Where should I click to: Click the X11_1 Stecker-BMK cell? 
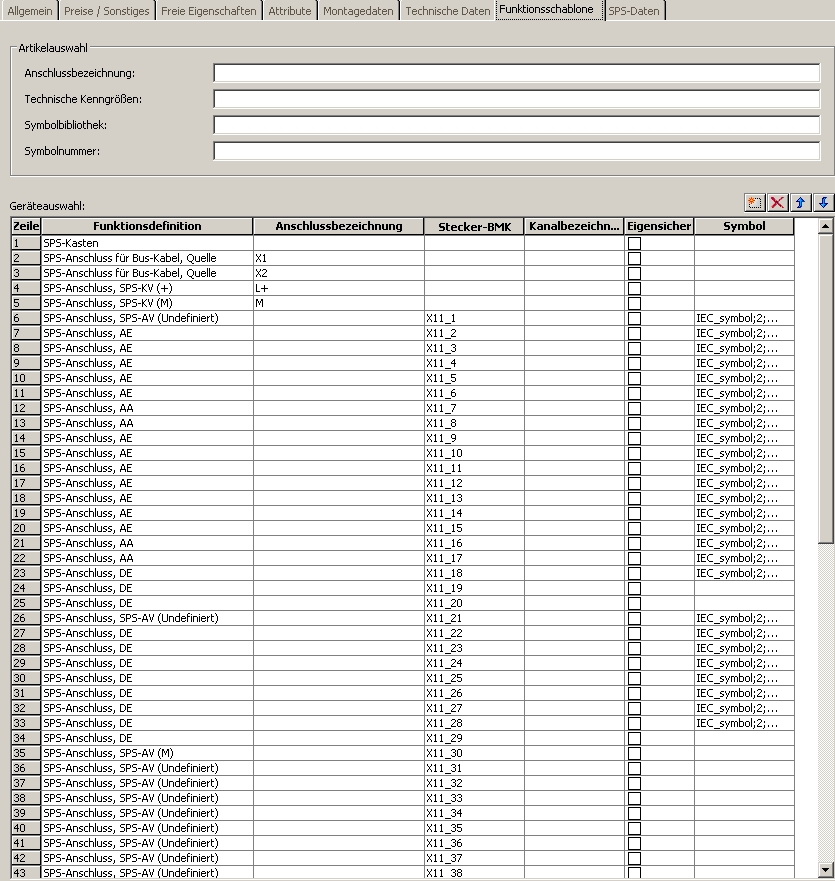pyautogui.click(x=474, y=319)
